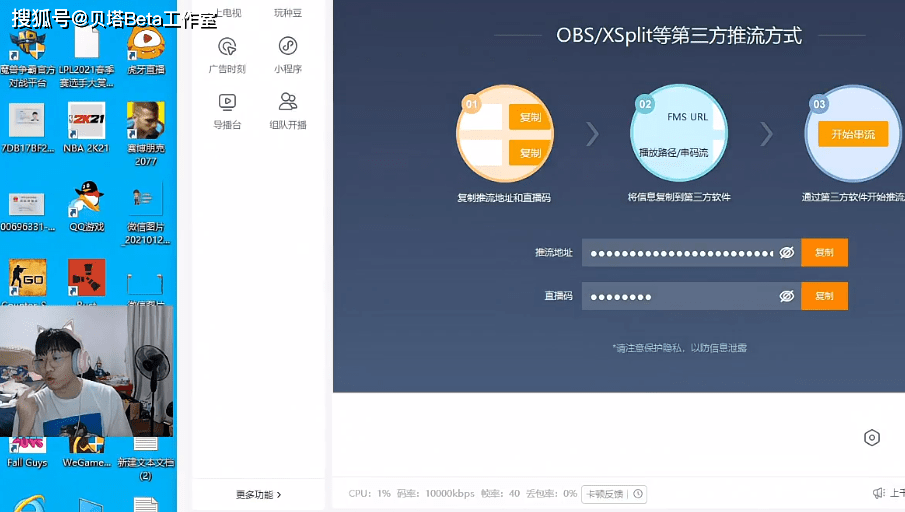Select LPL2021春季赛 document on desktop
Screen dimensions: 905x512
pyautogui.click(x=87, y=58)
